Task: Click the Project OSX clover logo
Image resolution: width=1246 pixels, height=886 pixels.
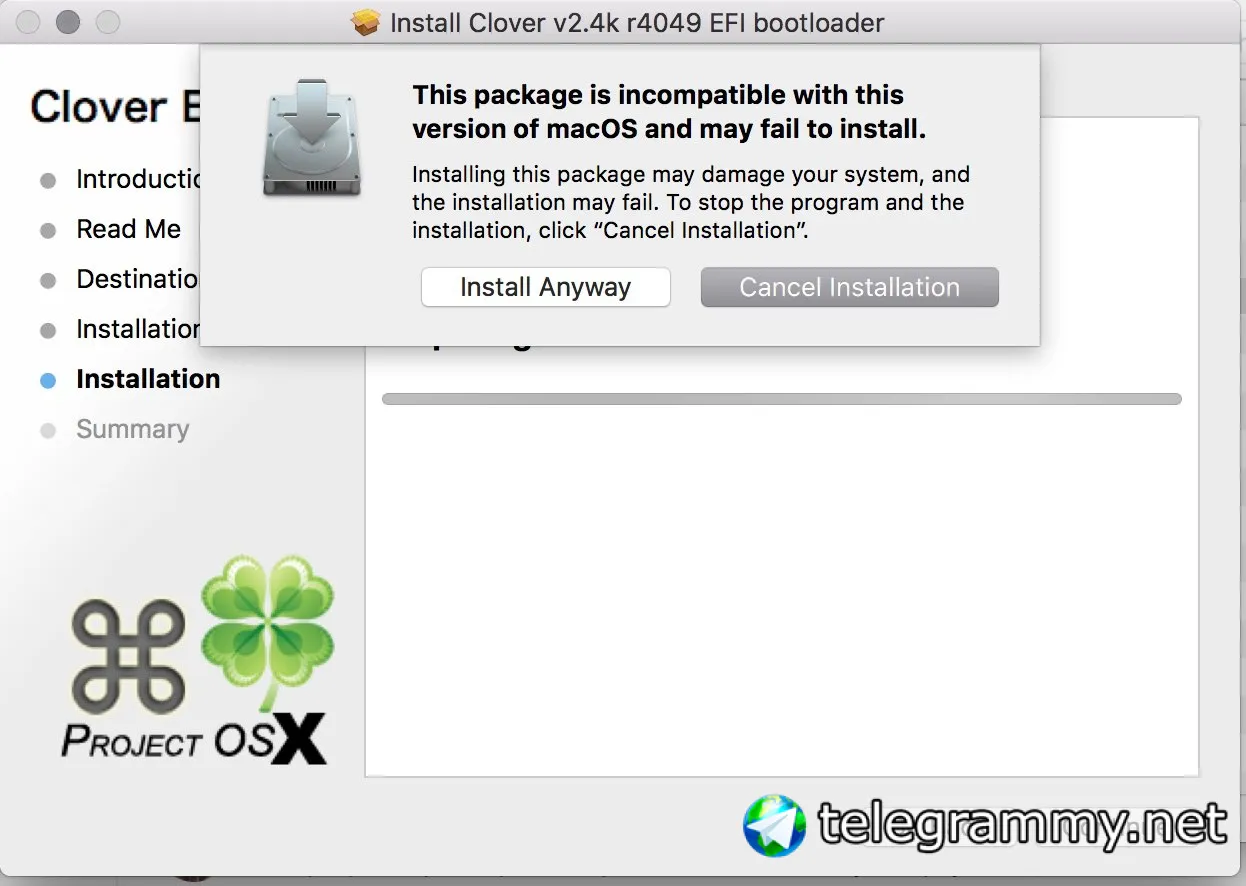Action: (198, 660)
